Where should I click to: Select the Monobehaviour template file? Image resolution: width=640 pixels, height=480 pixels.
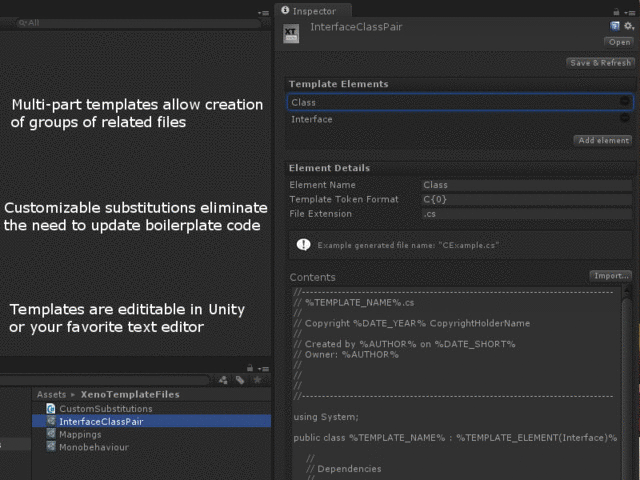[x=92, y=447]
